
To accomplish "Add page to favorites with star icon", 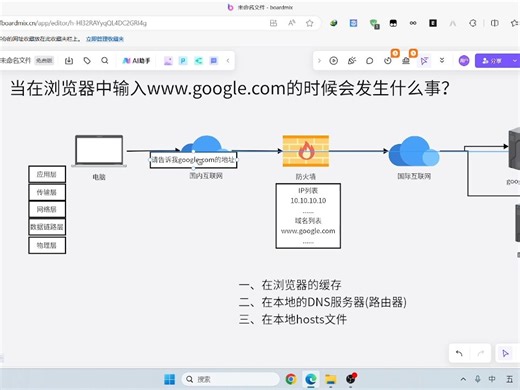I will point(310,23).
